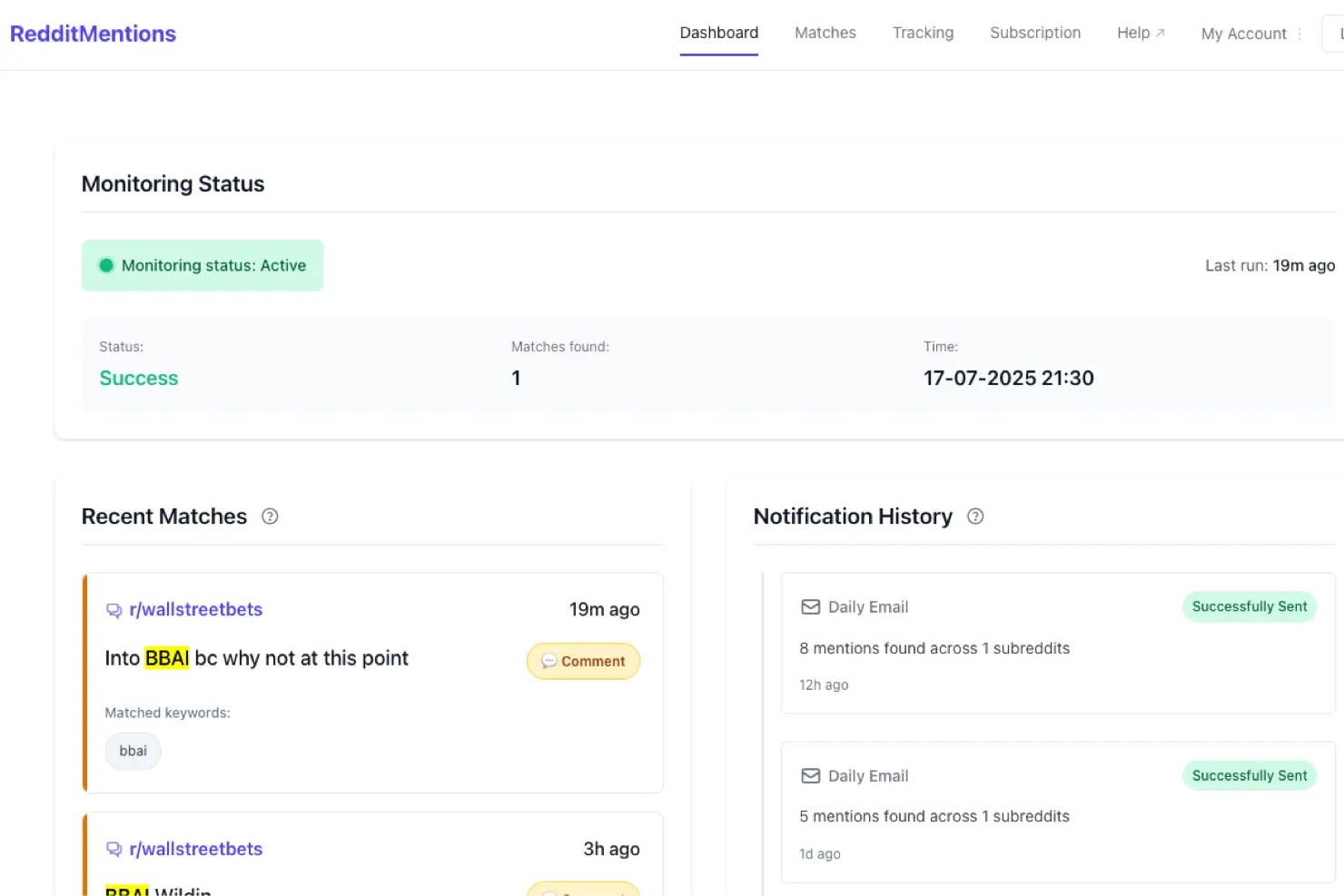Viewport: 1344px width, 896px height.
Task: Open the r/wallstreetbets link posted 3h ago
Action: [195, 850]
